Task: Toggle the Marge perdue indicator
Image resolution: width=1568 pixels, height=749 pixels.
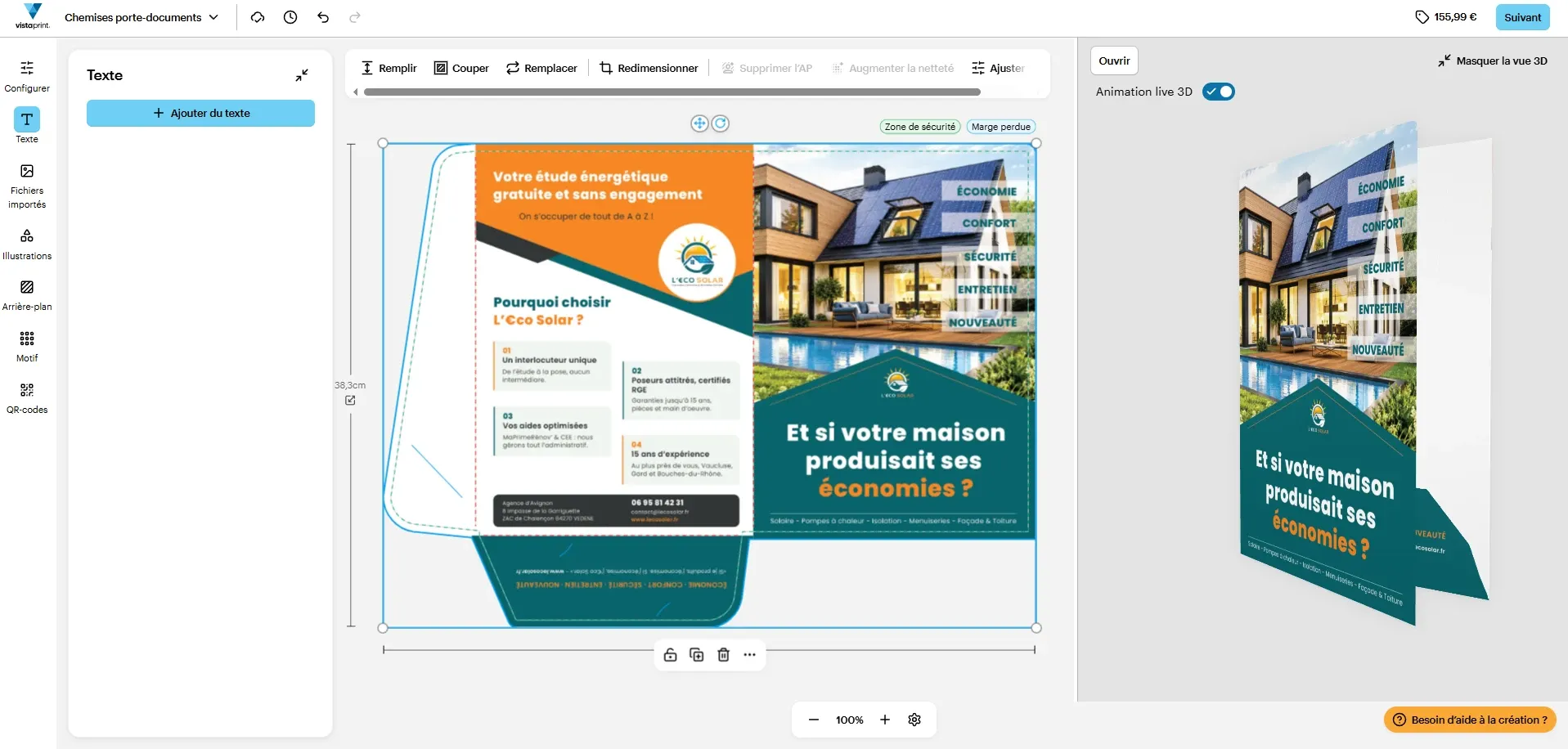Action: [1000, 127]
